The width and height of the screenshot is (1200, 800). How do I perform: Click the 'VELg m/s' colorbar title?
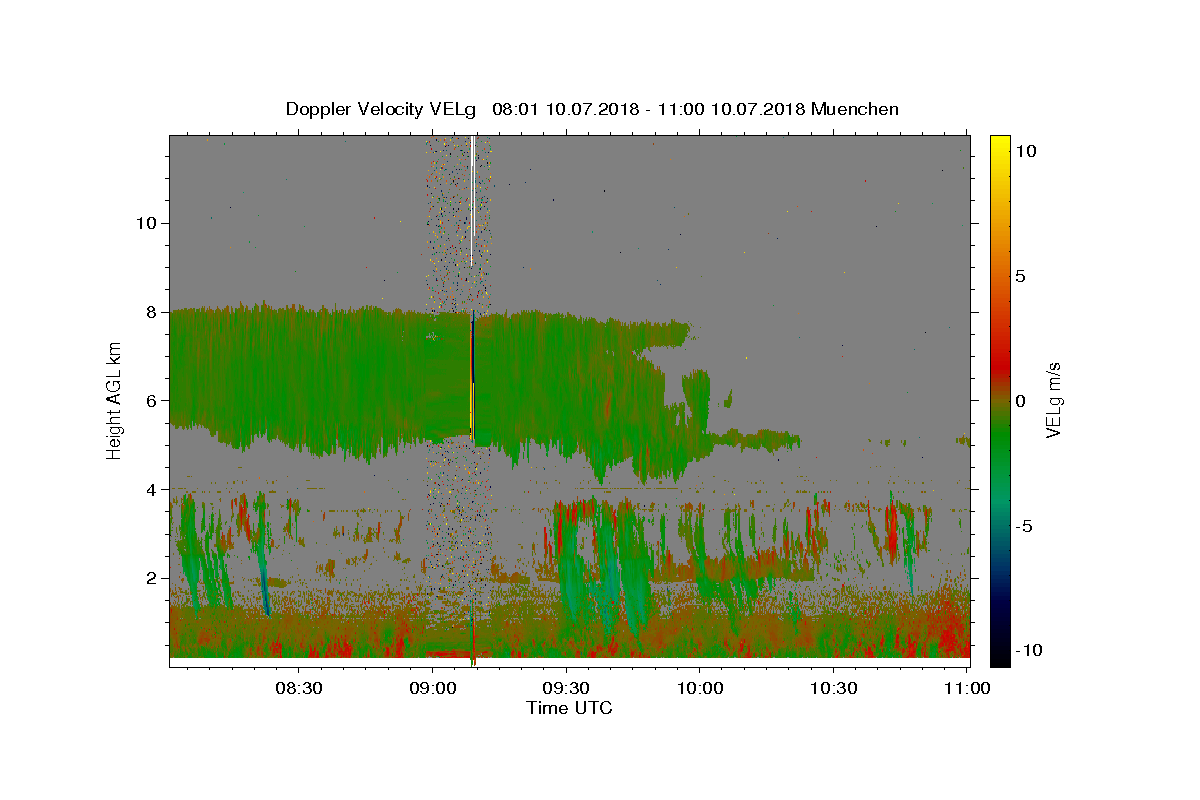pos(1053,400)
